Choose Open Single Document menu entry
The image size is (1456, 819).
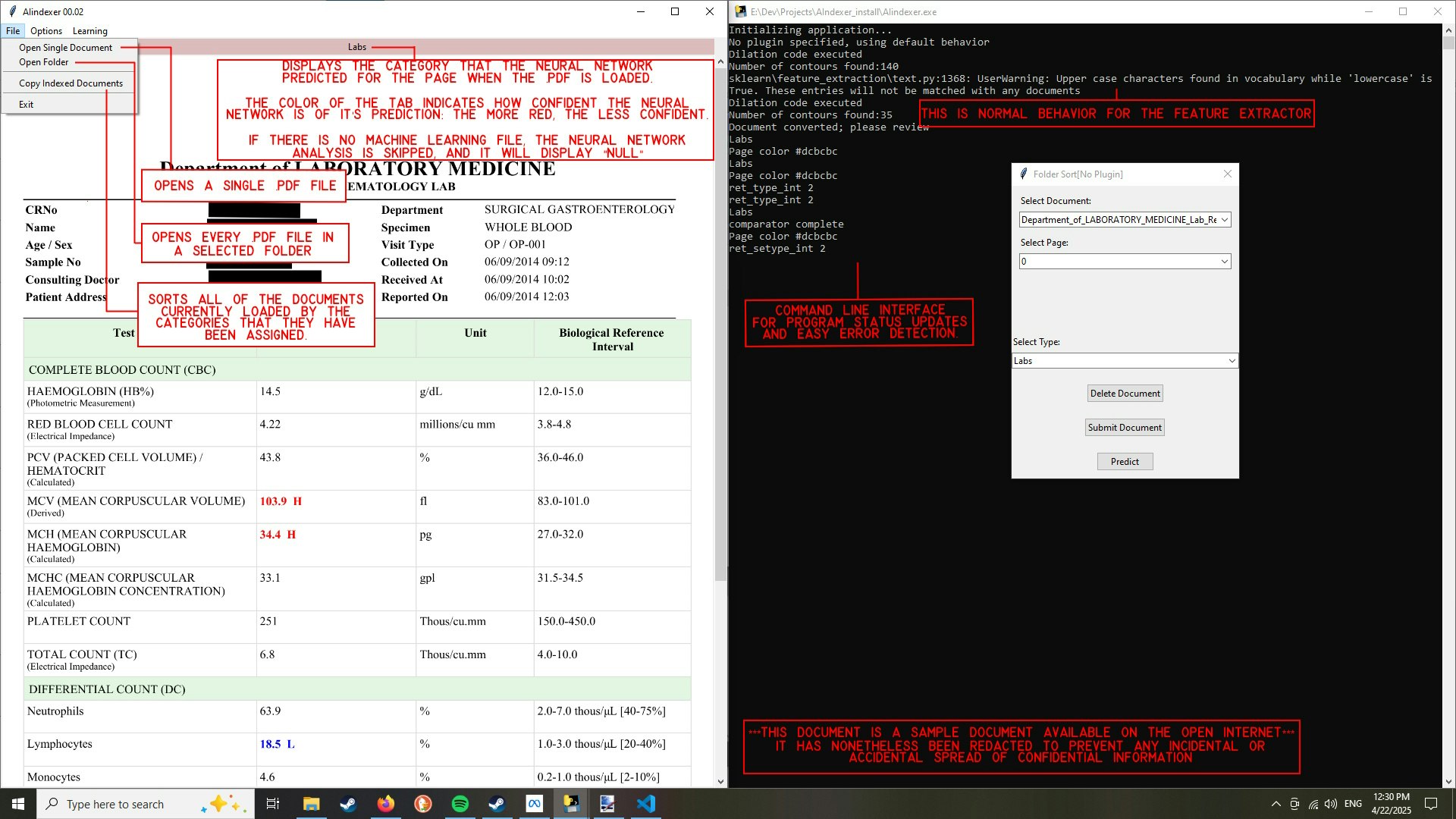coord(65,48)
